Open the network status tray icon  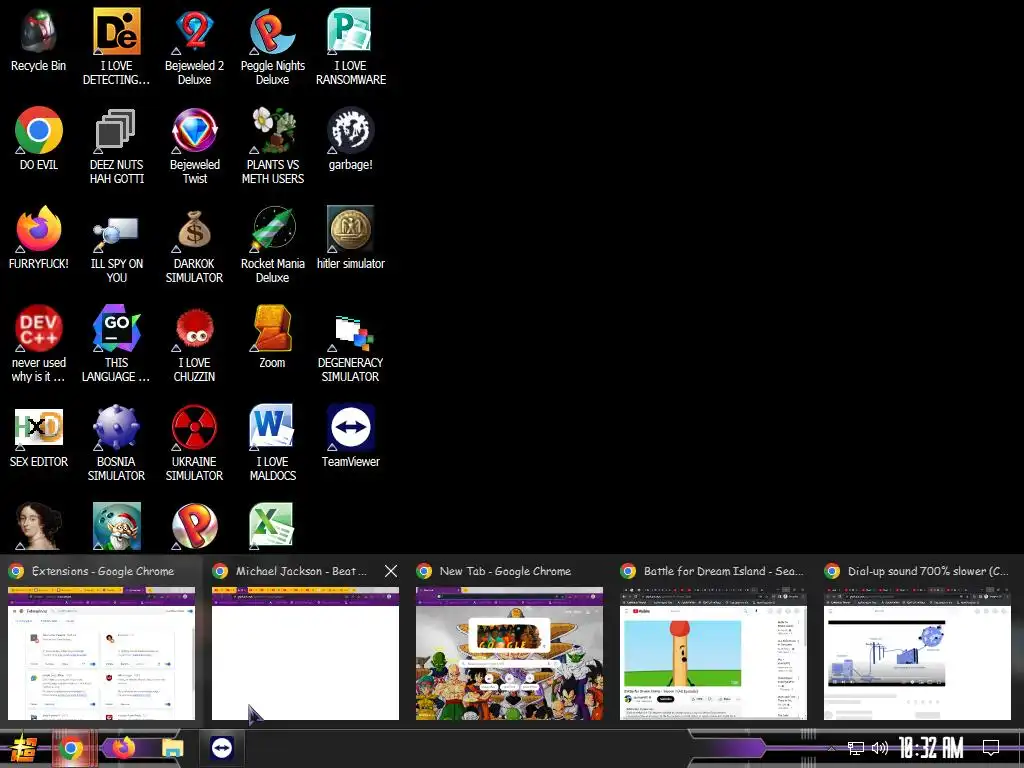coord(856,748)
